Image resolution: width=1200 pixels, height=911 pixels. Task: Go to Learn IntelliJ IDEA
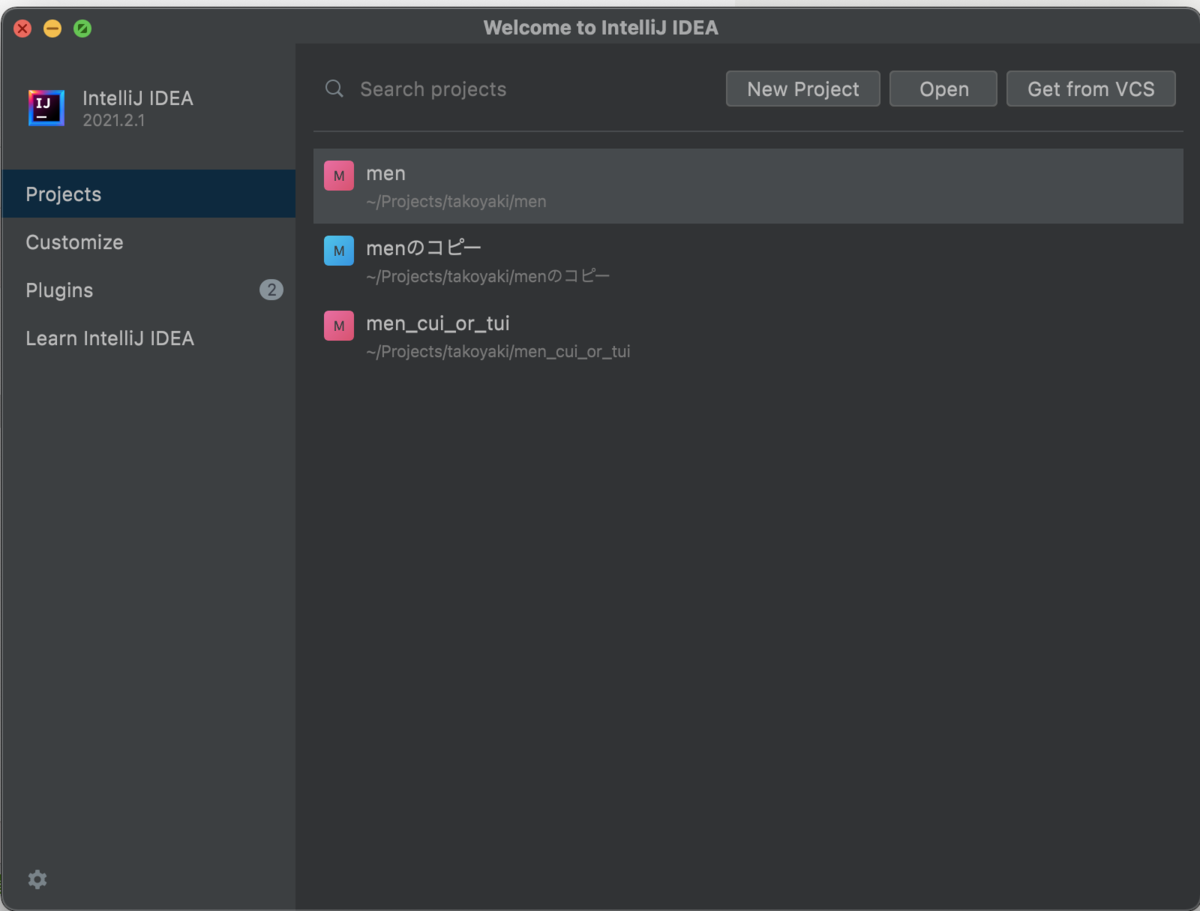coord(148,338)
